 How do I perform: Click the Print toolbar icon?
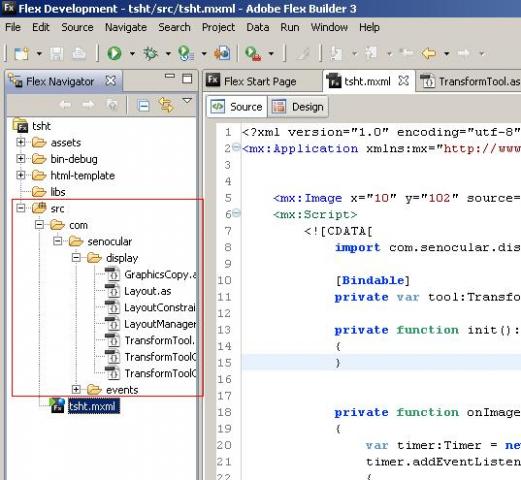tap(79, 53)
